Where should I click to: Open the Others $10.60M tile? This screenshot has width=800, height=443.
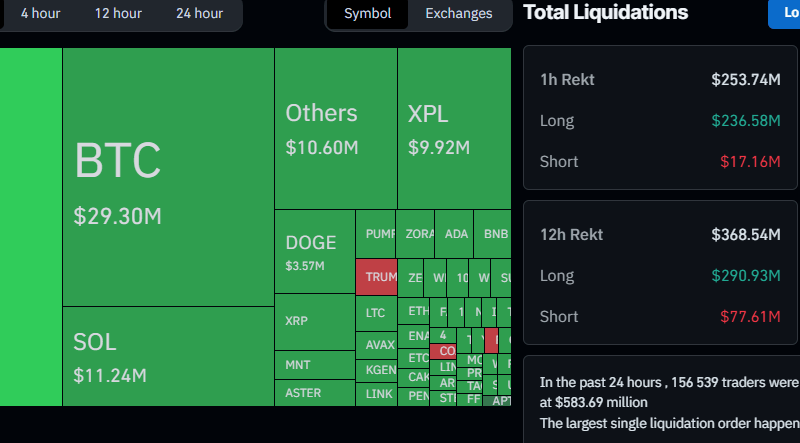coord(335,128)
